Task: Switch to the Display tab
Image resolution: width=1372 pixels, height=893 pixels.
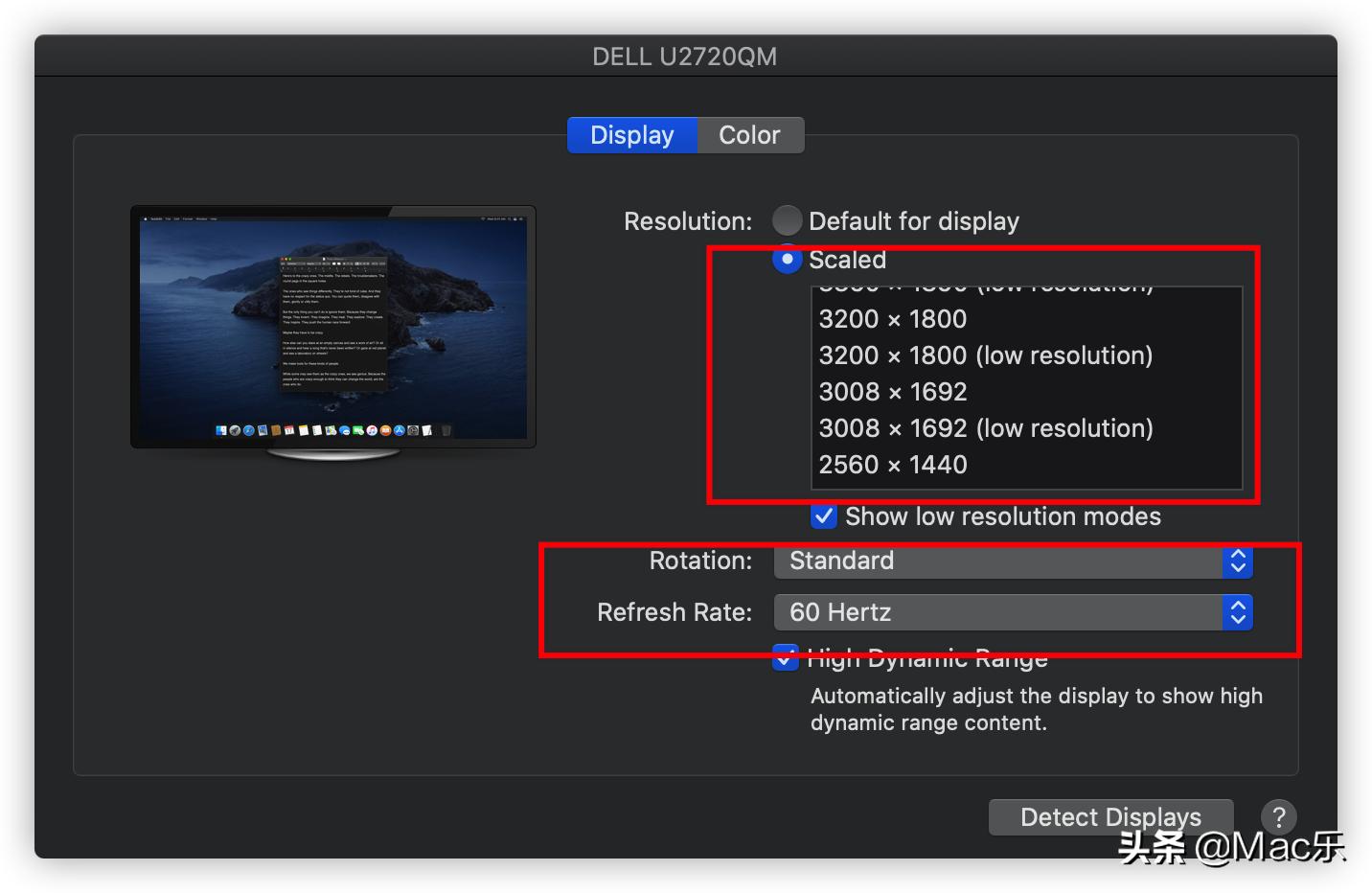Action: pos(632,134)
